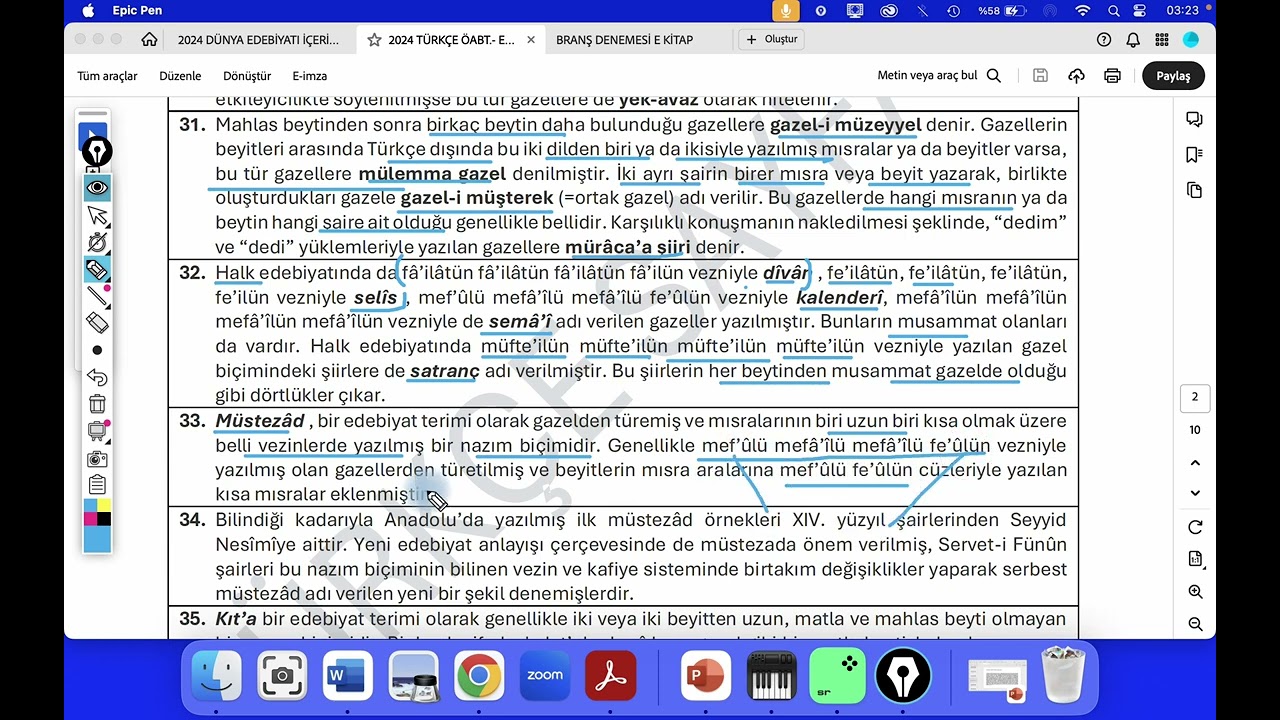Click the term gazel-i müzeyyel in item 31

(x=845, y=125)
